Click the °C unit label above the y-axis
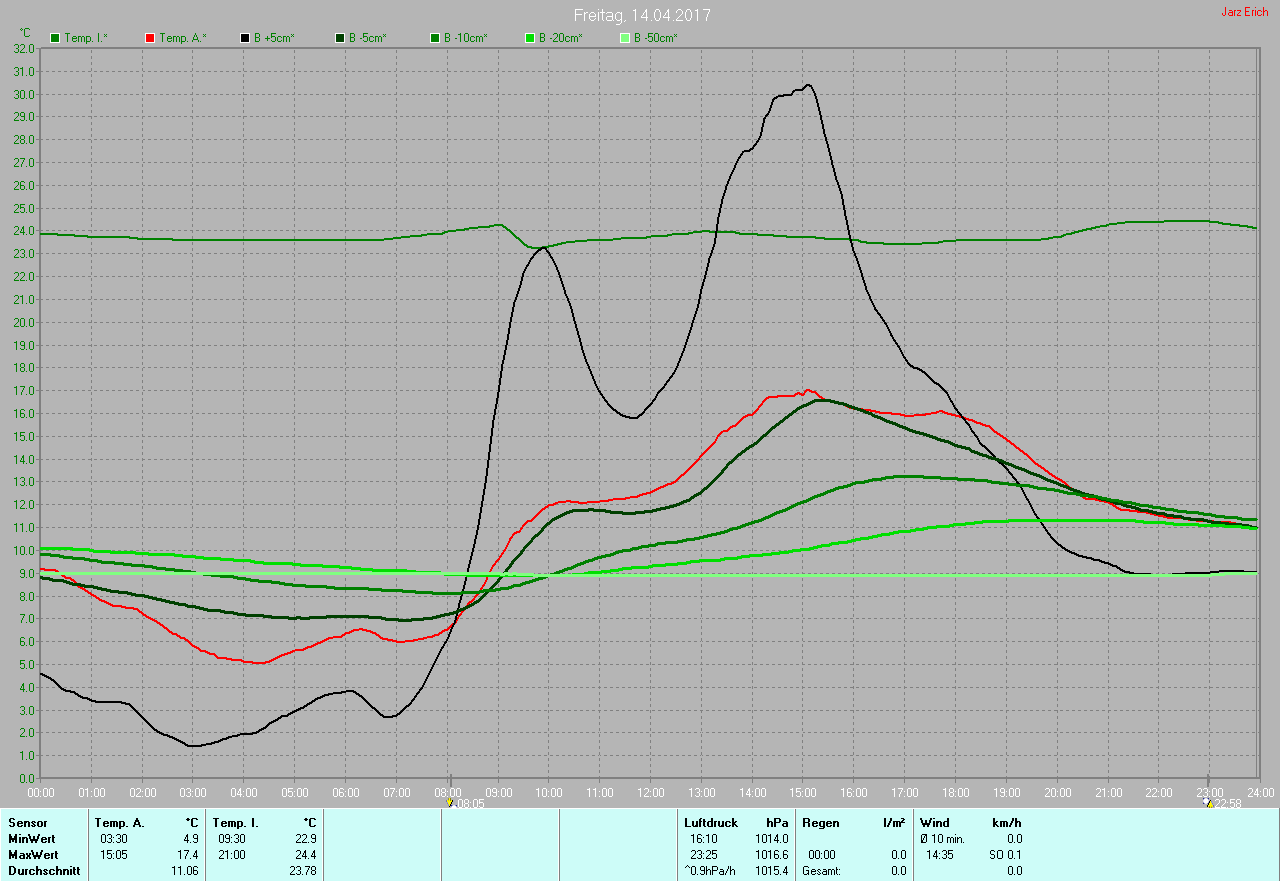The width and height of the screenshot is (1280, 881). point(25,33)
